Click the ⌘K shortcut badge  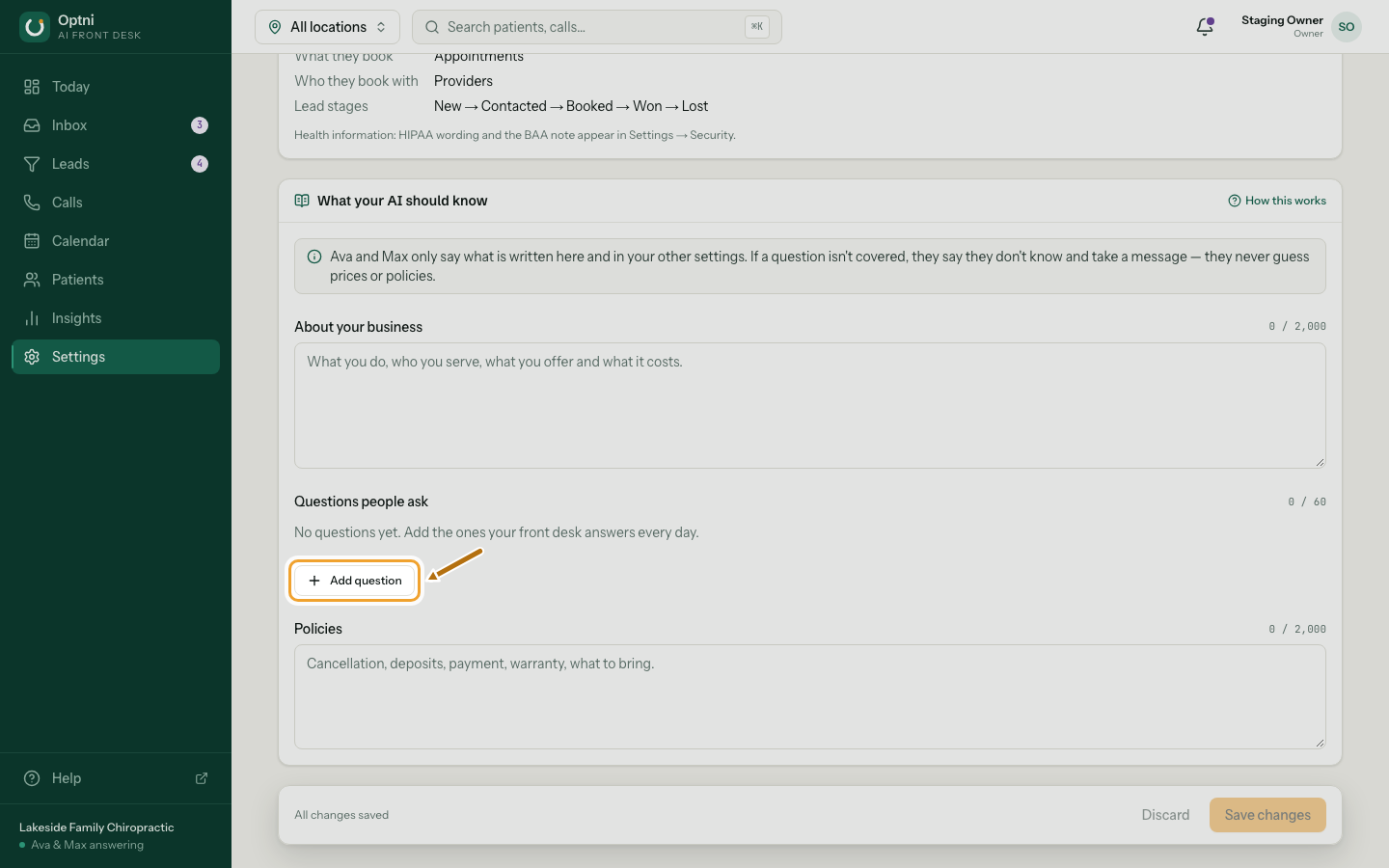pyautogui.click(x=757, y=27)
